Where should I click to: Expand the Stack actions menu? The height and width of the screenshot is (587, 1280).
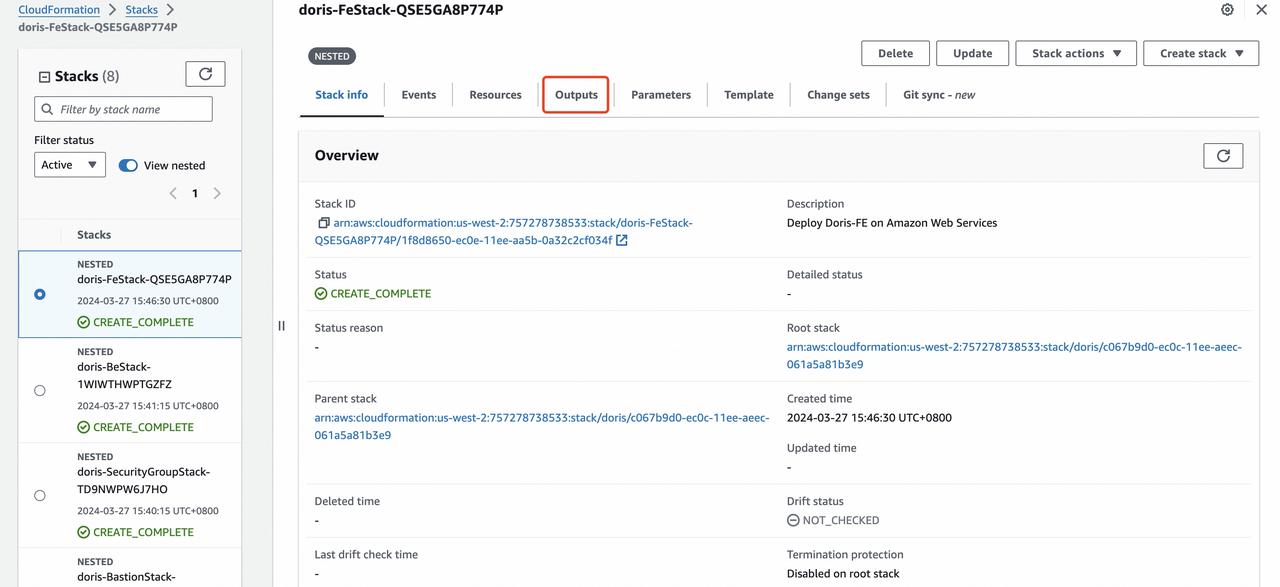pos(1076,53)
